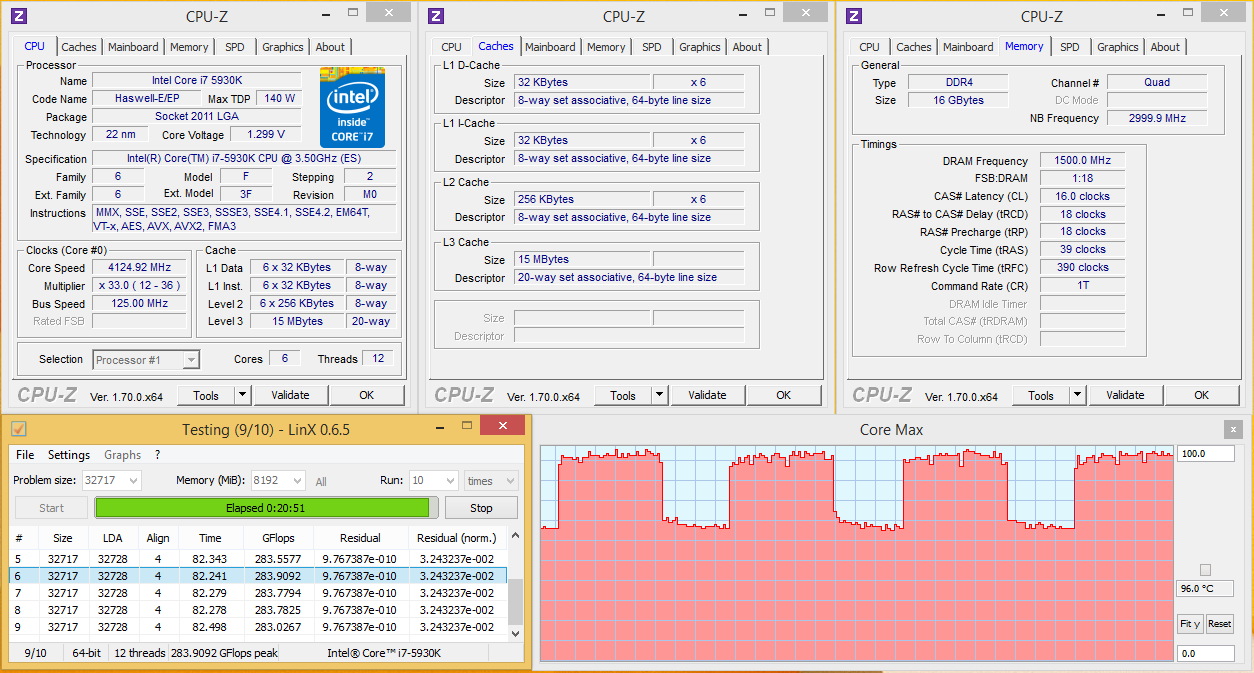
Task: Click Validate in the Caches tab window
Action: click(x=707, y=395)
